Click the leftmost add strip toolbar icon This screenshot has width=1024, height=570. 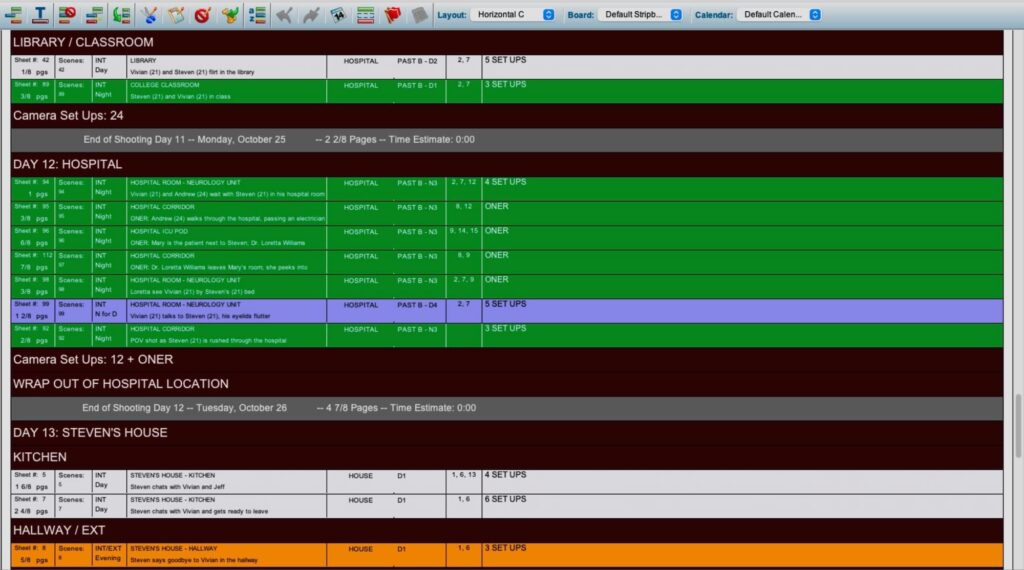point(14,15)
